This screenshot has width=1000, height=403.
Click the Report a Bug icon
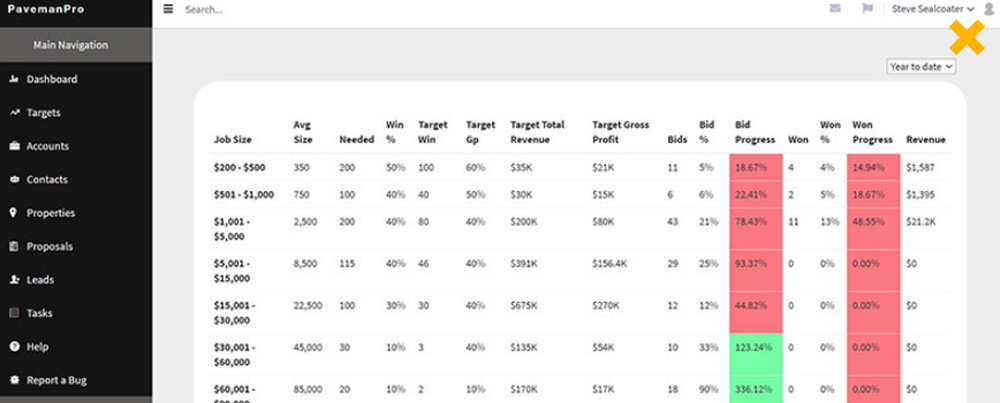(14, 380)
